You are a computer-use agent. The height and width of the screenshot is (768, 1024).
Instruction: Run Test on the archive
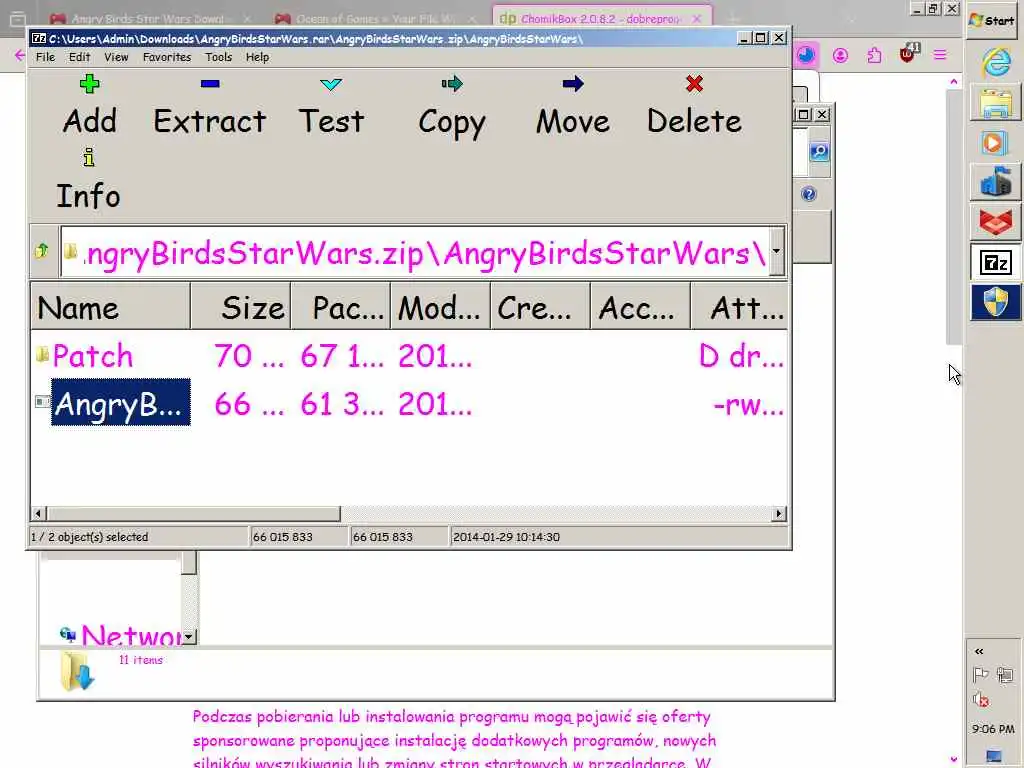331,104
